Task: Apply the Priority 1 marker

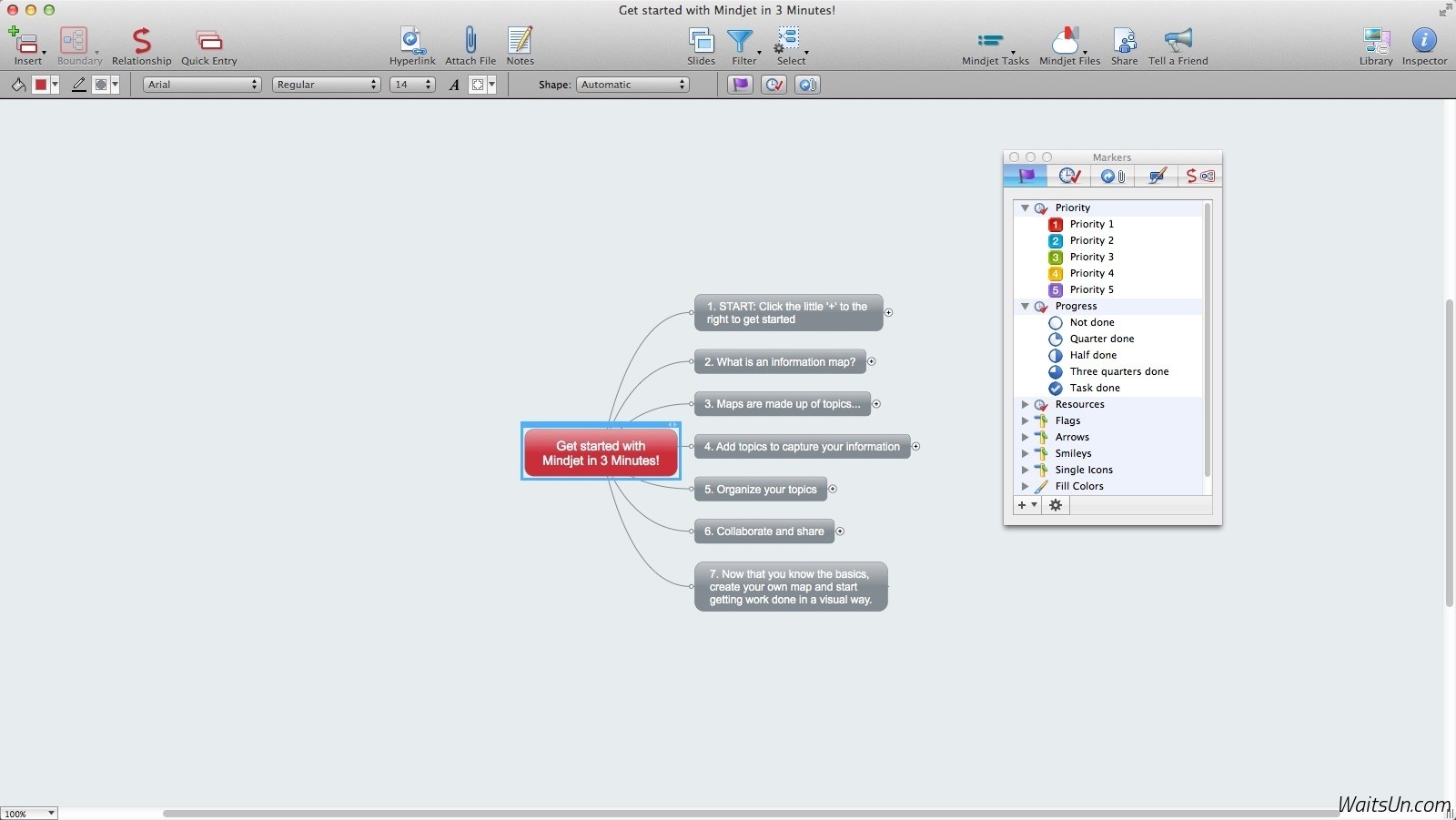Action: coord(1091,224)
